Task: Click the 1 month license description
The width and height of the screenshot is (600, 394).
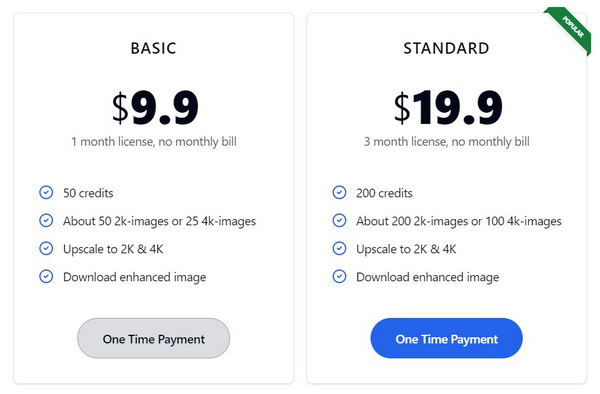Action: coord(154,142)
